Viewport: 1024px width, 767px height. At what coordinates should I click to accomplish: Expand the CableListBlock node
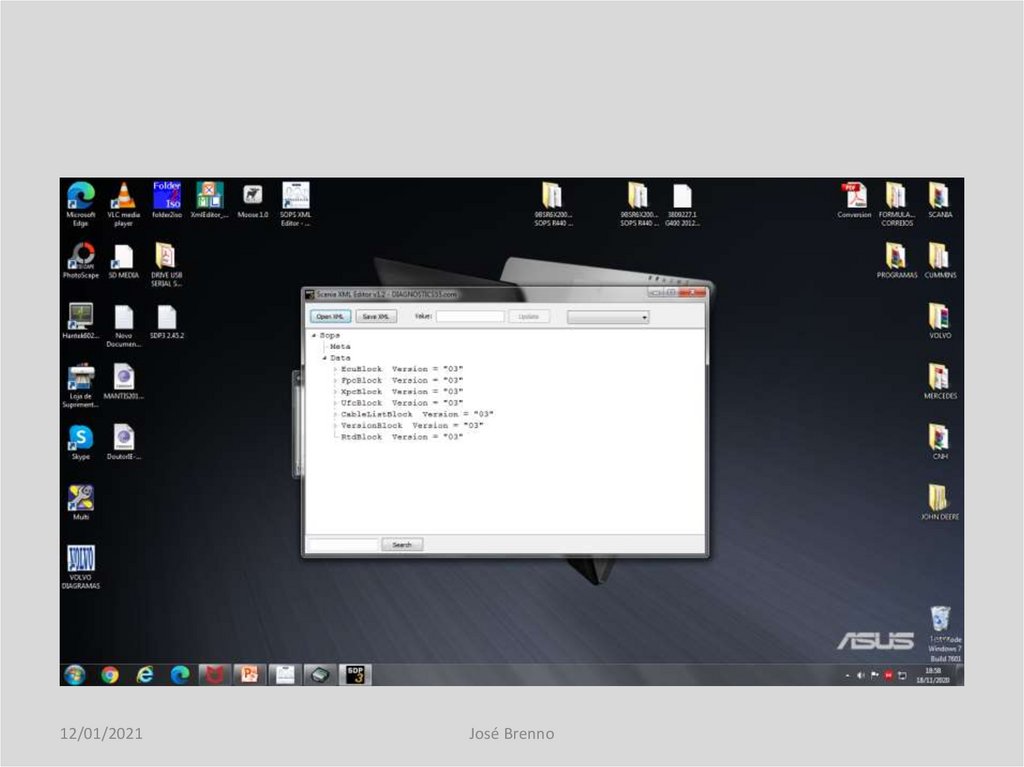pos(335,414)
